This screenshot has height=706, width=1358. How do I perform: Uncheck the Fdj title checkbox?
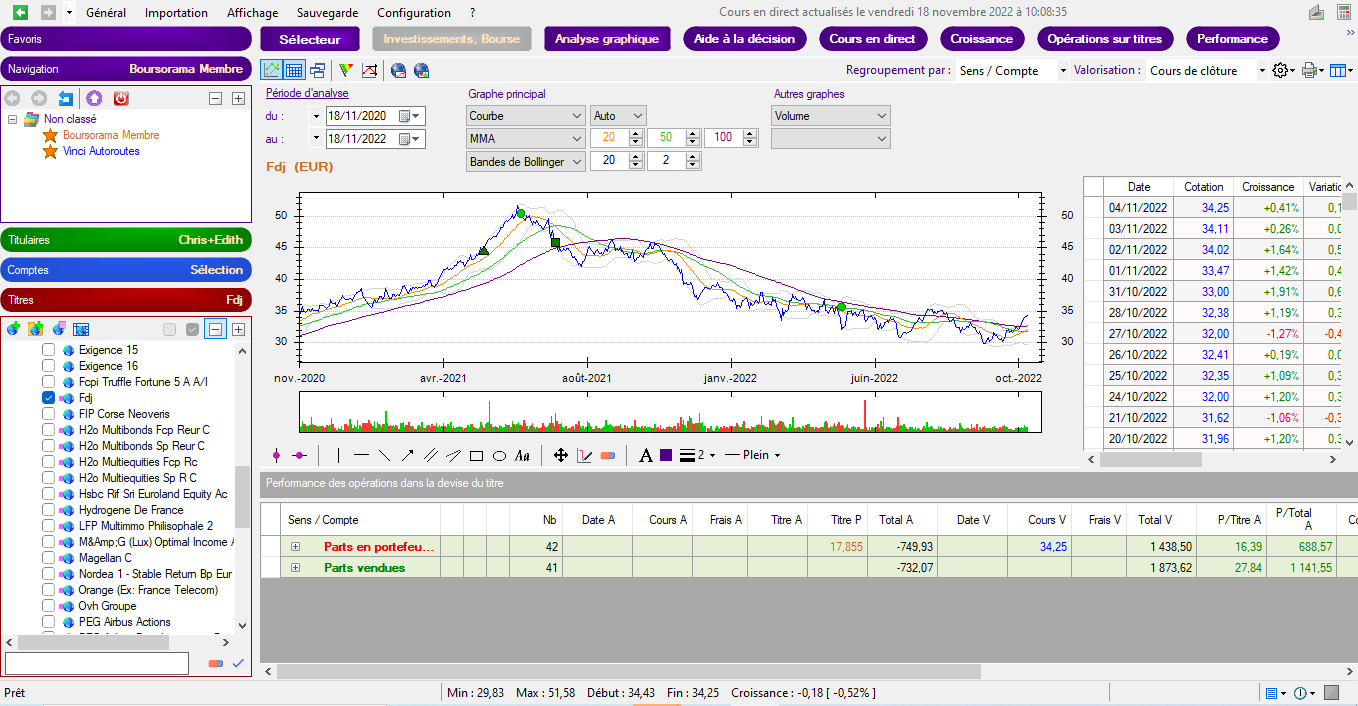click(48, 398)
